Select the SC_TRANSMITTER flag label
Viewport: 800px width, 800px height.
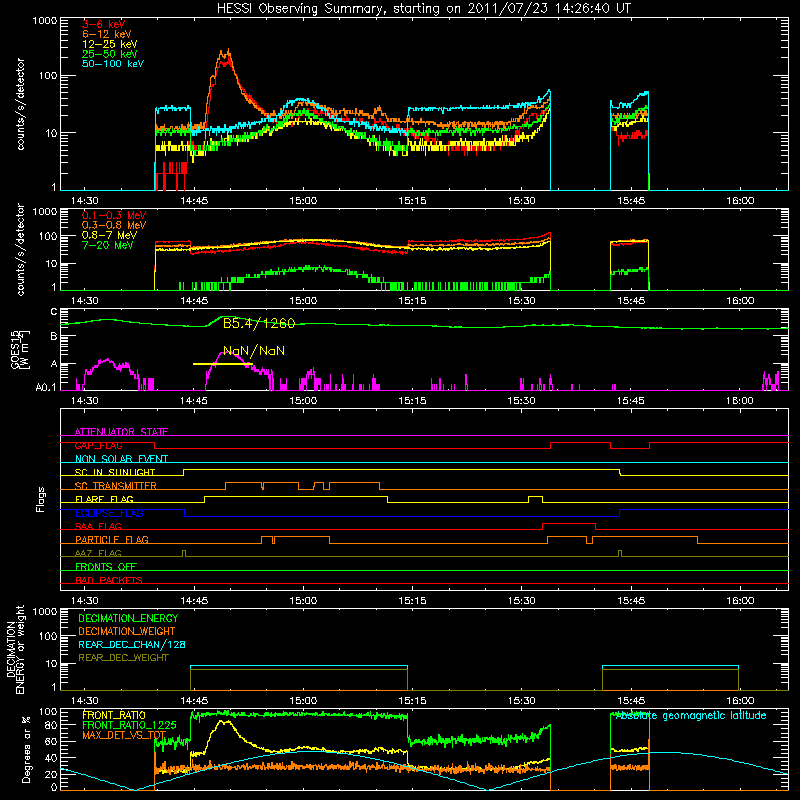(116, 486)
